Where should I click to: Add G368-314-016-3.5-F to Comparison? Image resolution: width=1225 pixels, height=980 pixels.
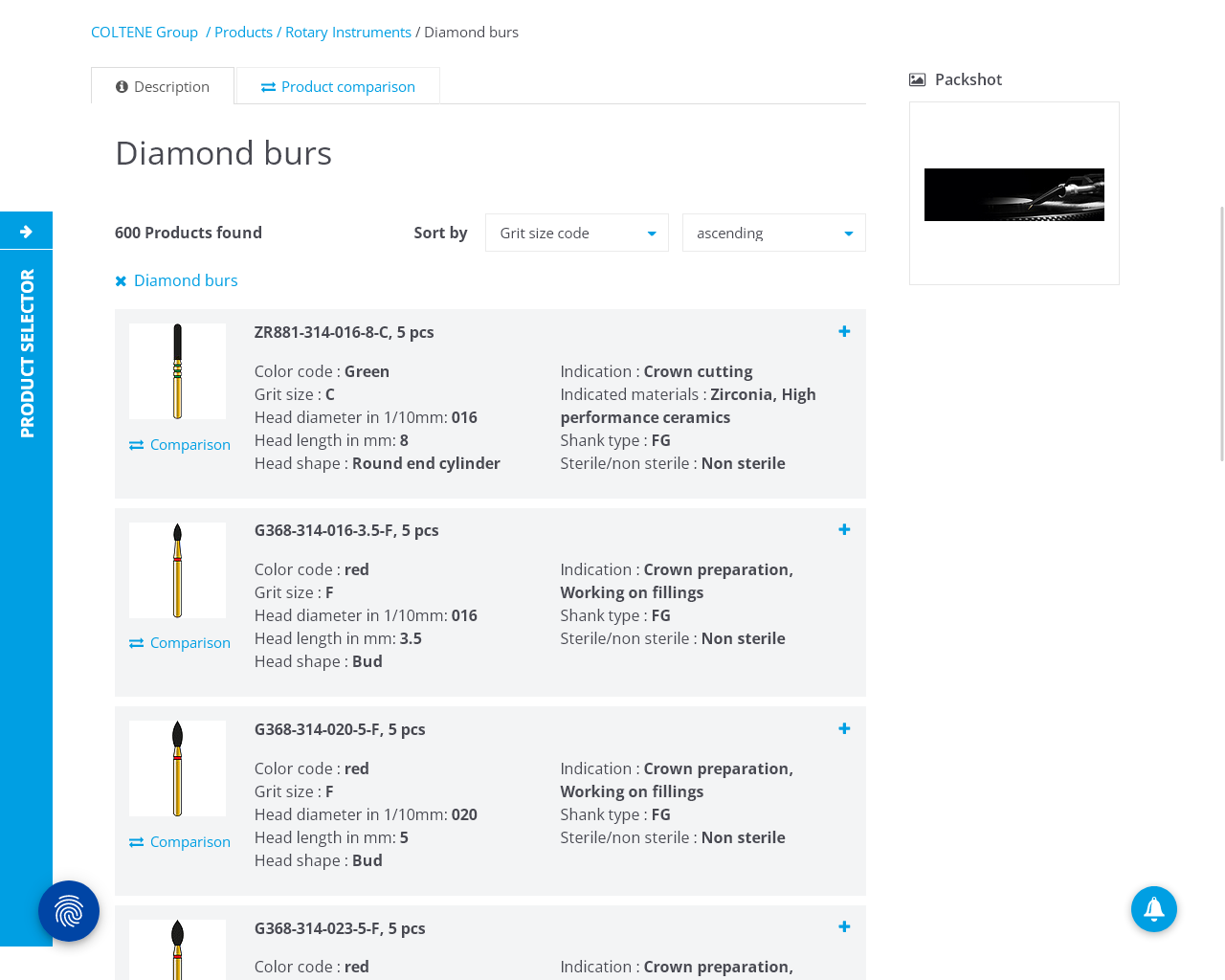point(180,643)
